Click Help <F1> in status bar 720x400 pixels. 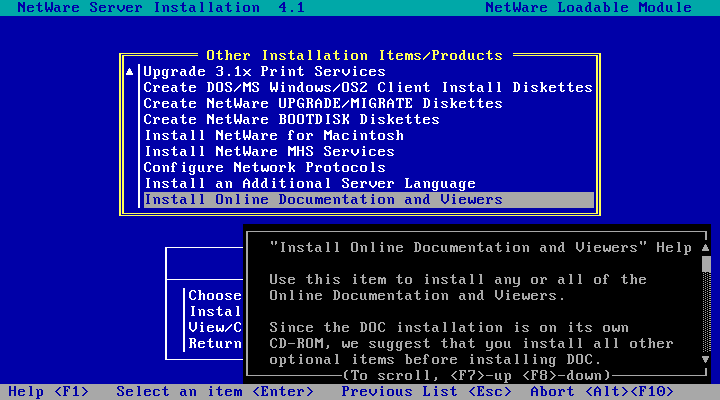[48, 392]
